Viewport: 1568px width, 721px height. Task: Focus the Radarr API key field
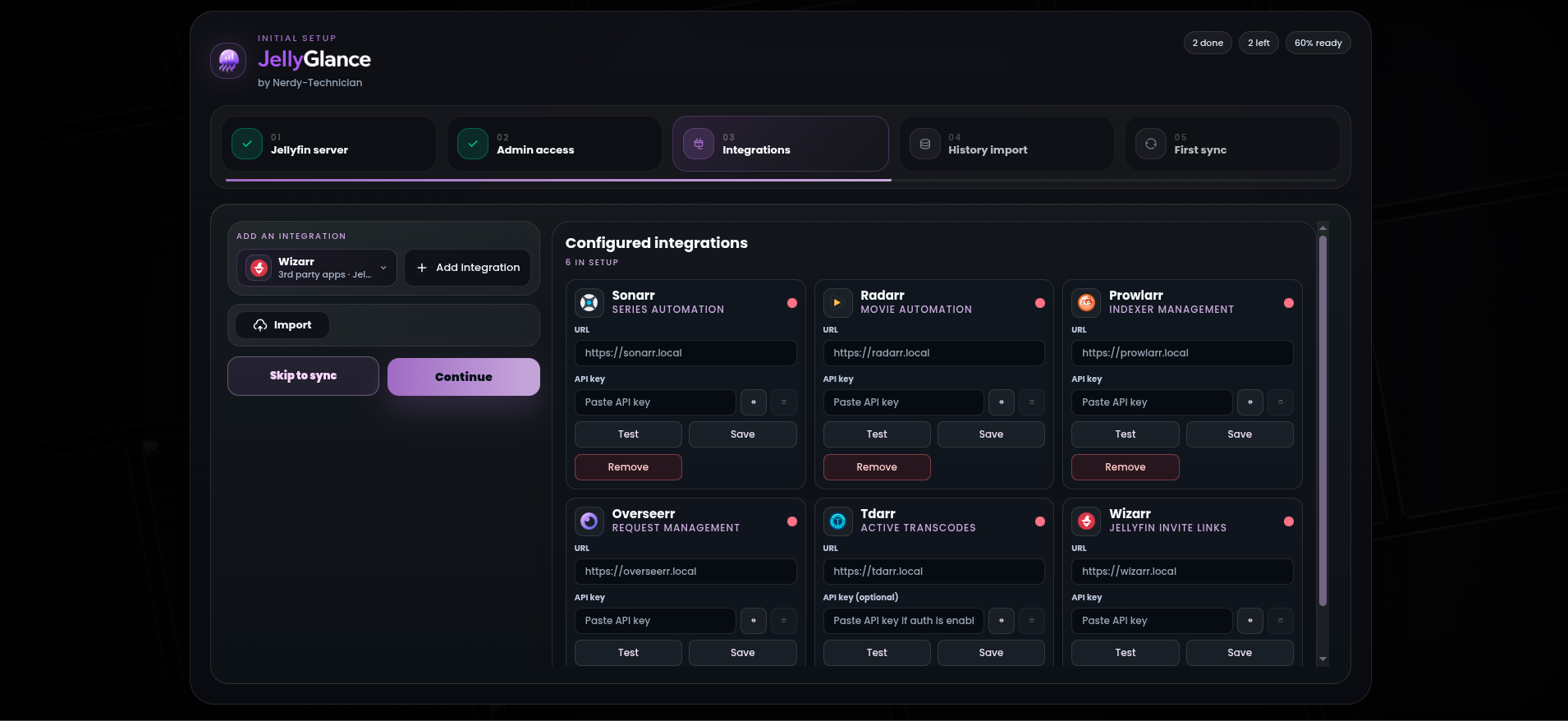903,402
